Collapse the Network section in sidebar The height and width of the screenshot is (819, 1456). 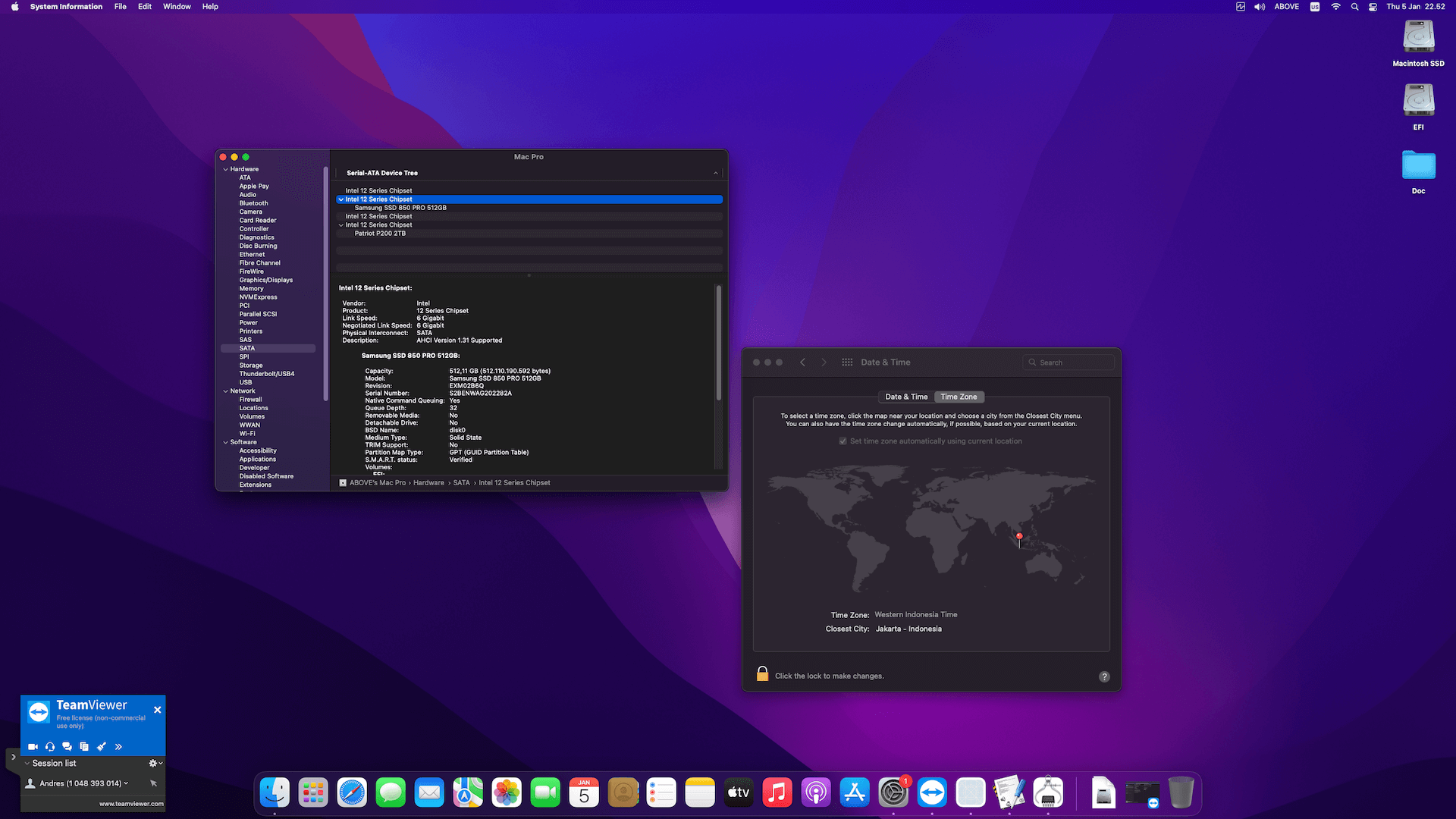[225, 391]
